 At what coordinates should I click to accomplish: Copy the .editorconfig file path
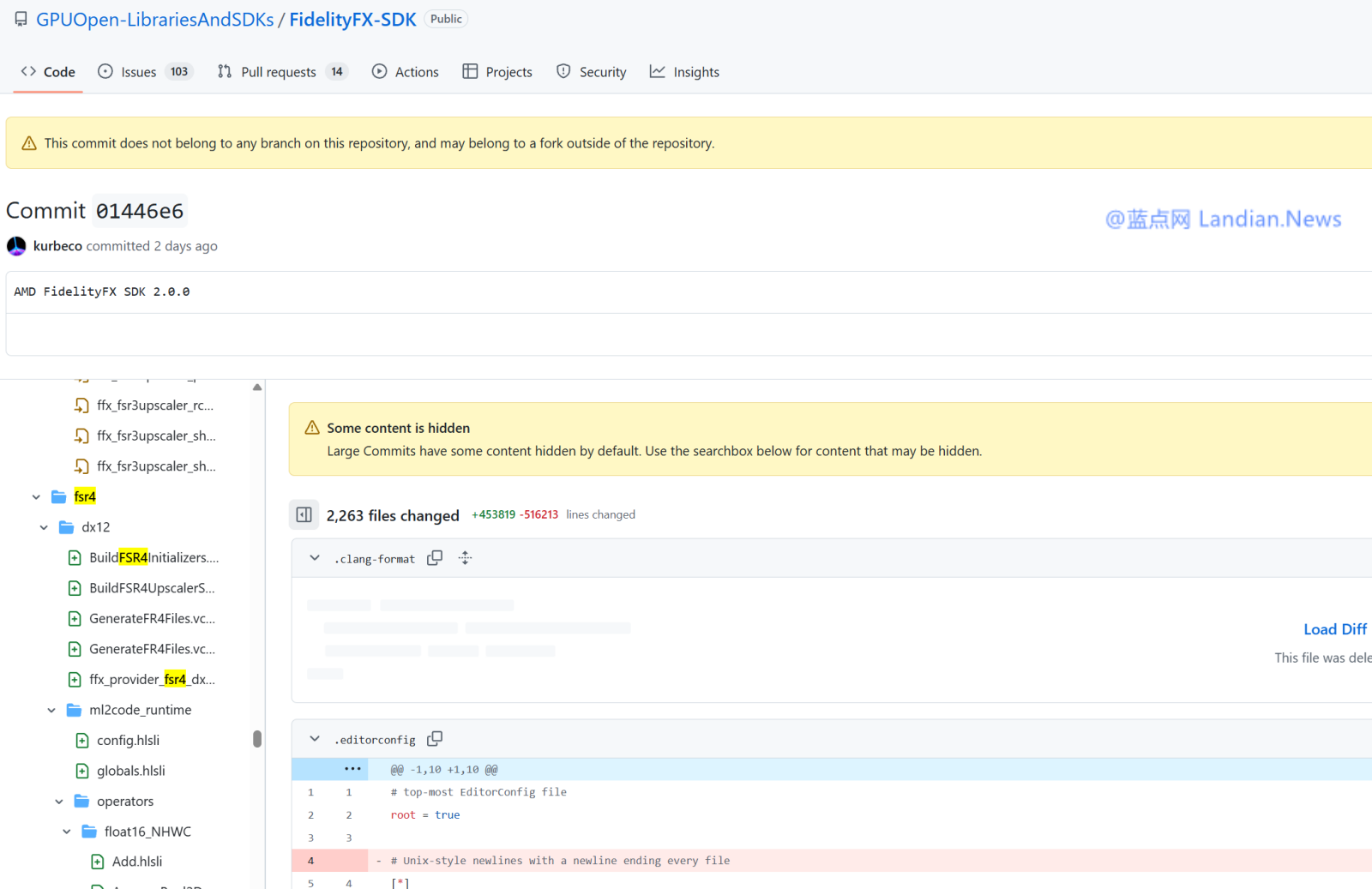(435, 739)
